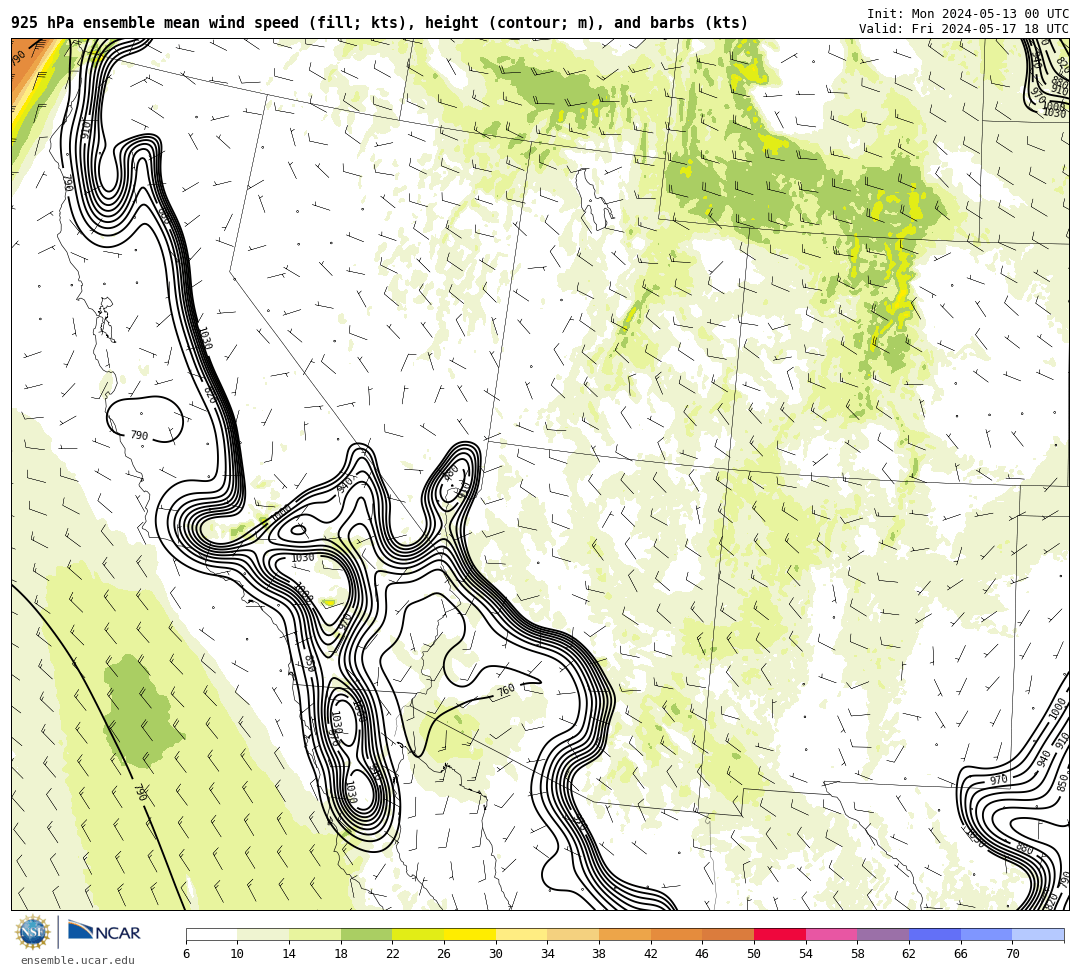Pick the bright yellow 26–30 kts swatch
The width and height of the screenshot is (1080, 973).
[x=470, y=934]
